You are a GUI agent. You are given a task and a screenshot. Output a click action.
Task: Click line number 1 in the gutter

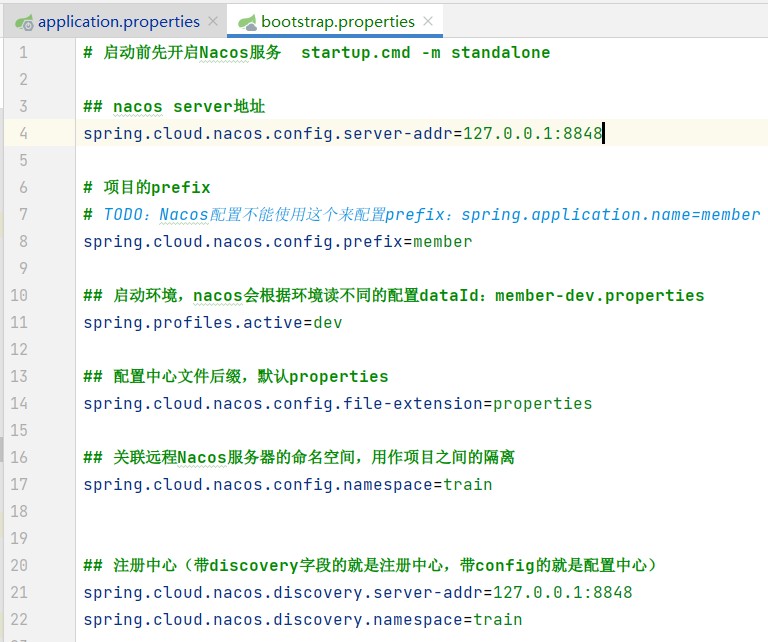click(x=23, y=52)
